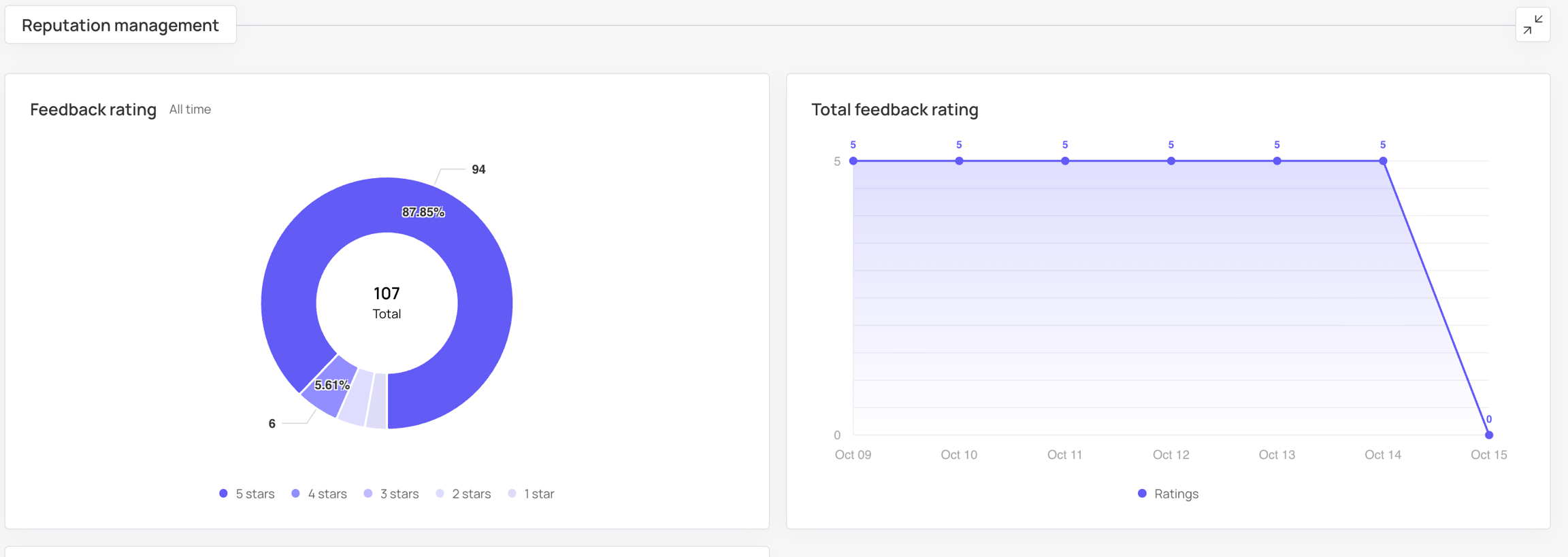1568x557 pixels.
Task: Click the 107 Total donut center
Action: (x=387, y=303)
